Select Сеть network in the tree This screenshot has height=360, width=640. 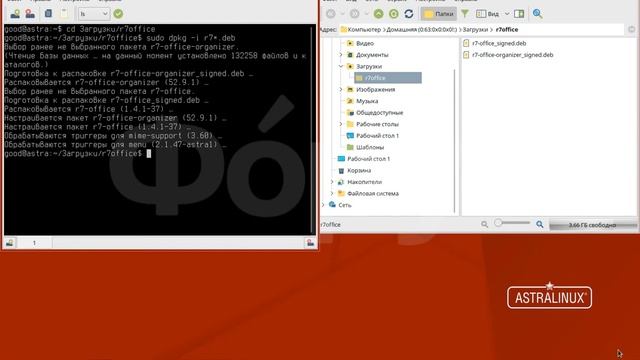click(x=344, y=205)
